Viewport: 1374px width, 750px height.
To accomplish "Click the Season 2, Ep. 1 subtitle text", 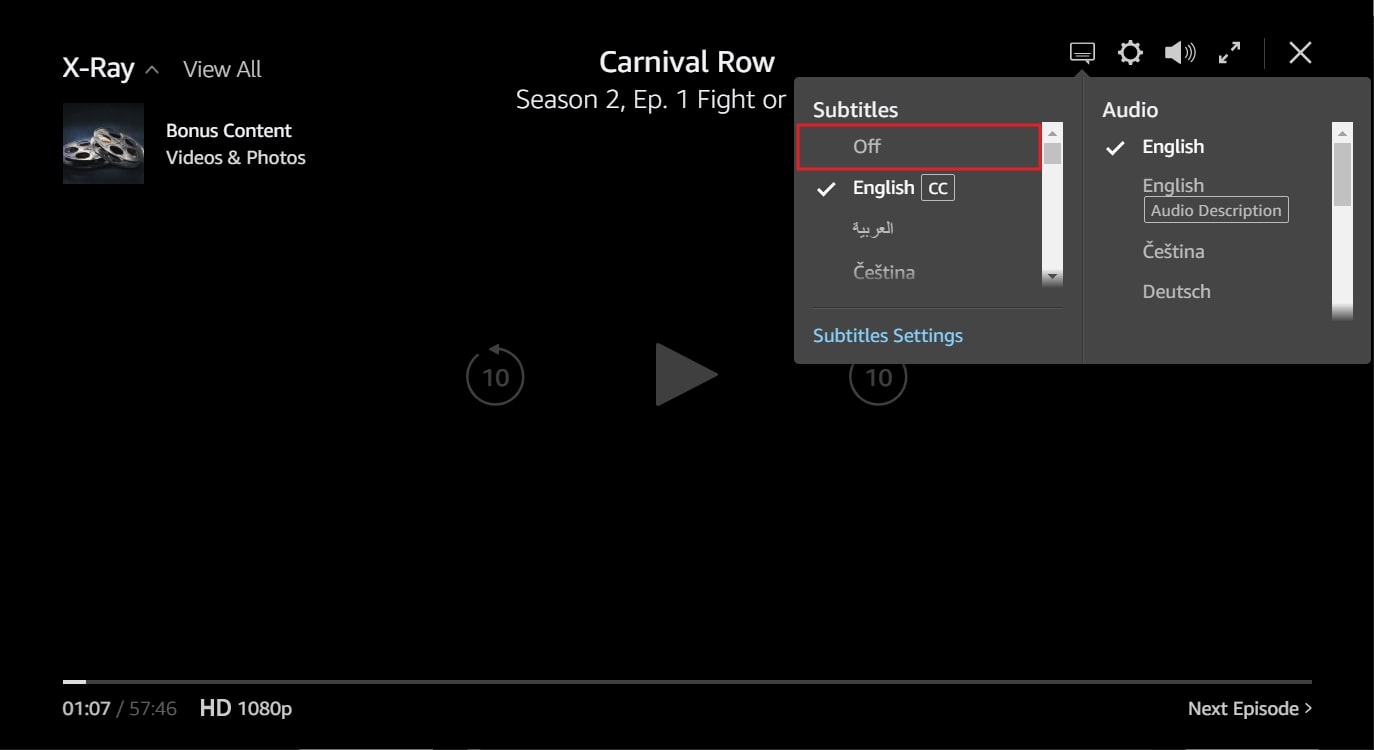I will pos(651,100).
